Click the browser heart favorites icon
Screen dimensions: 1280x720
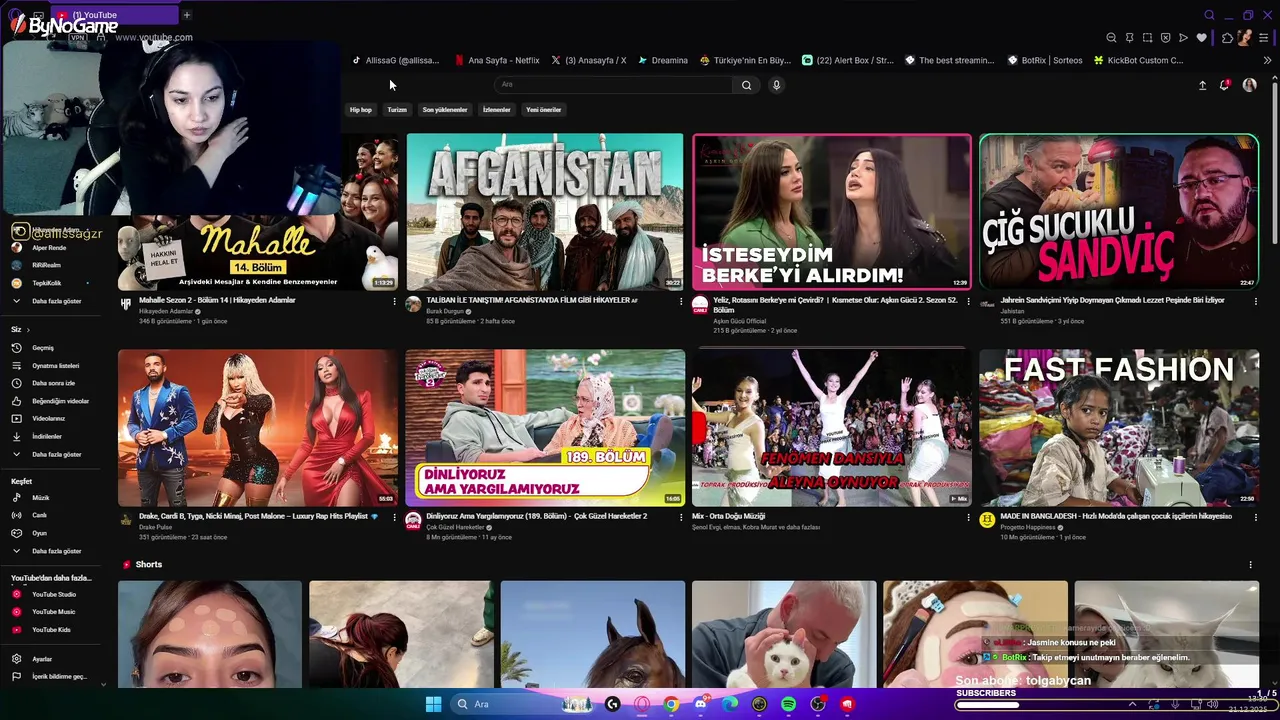(1201, 38)
